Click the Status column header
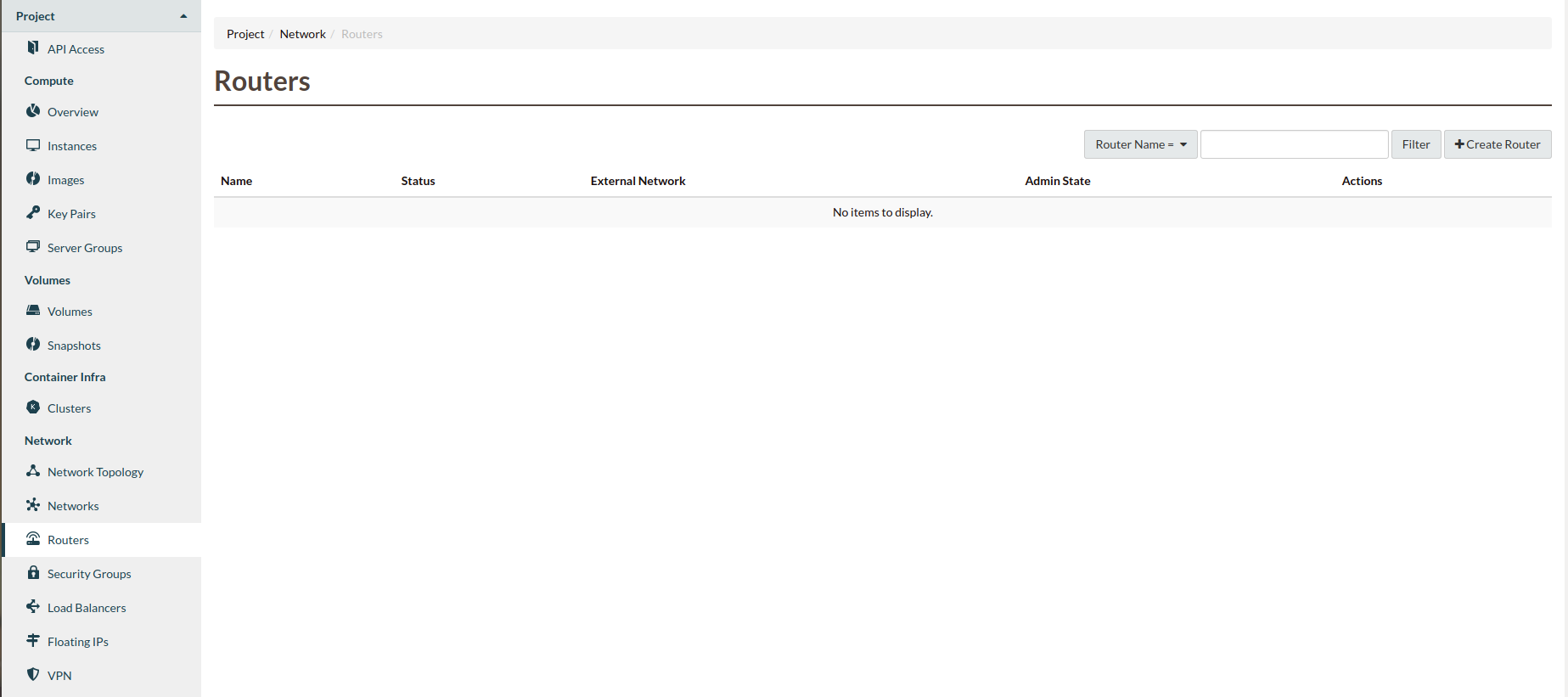 [418, 181]
